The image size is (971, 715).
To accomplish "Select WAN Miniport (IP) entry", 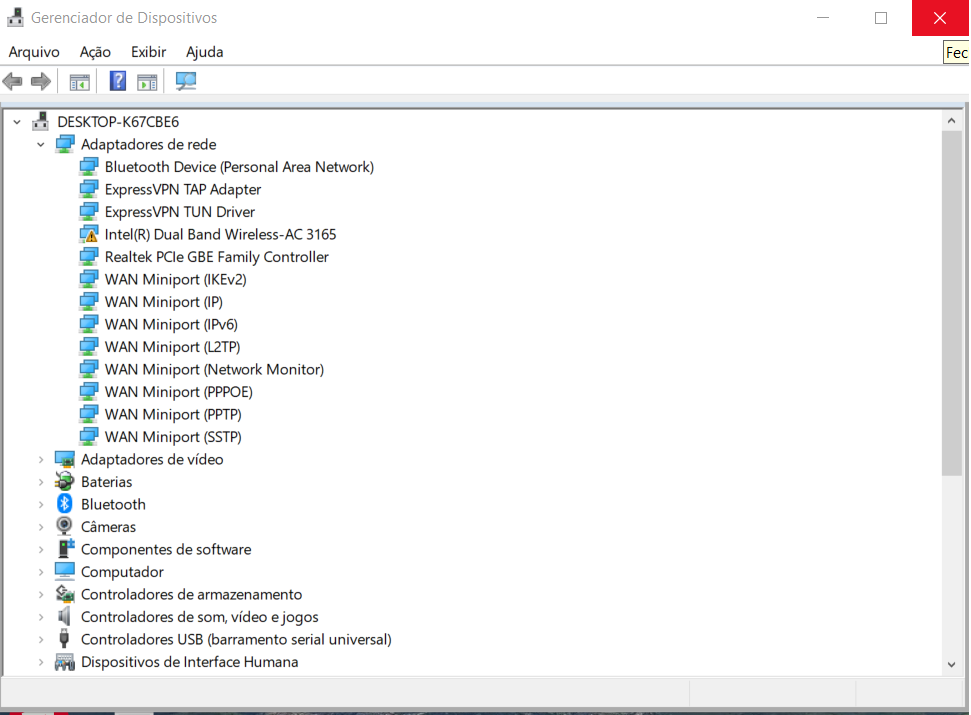I will pyautogui.click(x=163, y=301).
